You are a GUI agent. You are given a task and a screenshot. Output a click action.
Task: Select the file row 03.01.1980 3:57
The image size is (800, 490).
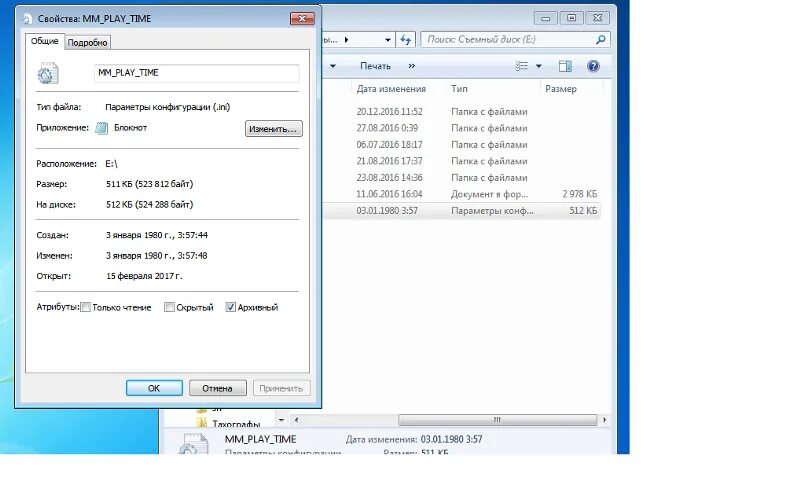[x=462, y=210]
